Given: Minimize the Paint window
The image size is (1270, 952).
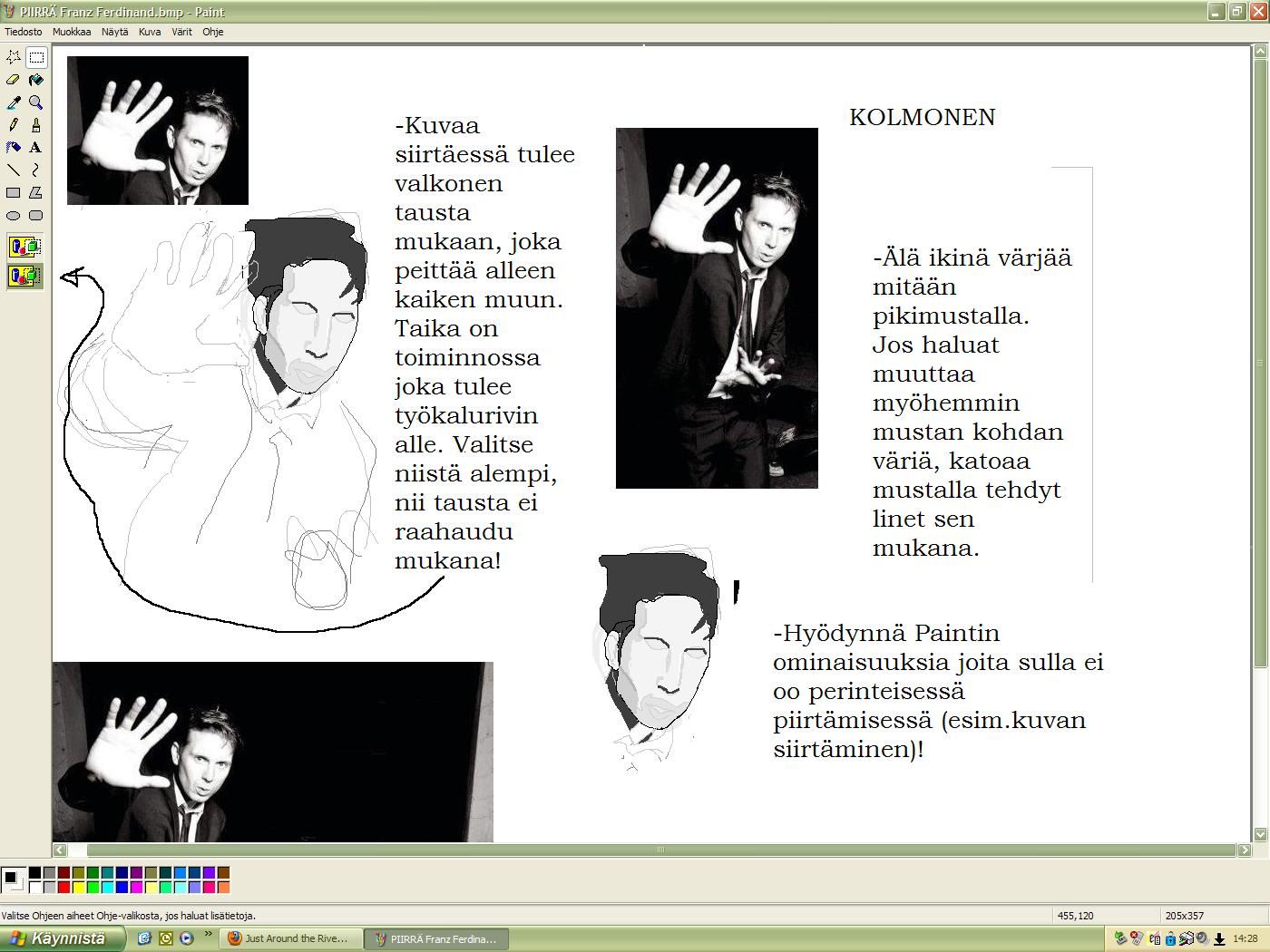Looking at the screenshot, I should pyautogui.click(x=1217, y=12).
